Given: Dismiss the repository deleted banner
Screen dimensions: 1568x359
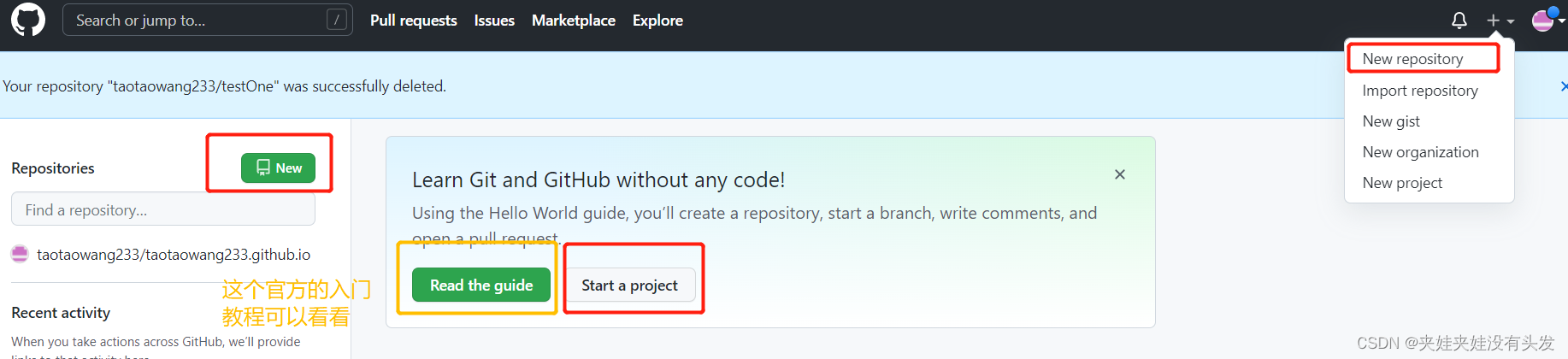Looking at the screenshot, I should click(1564, 86).
